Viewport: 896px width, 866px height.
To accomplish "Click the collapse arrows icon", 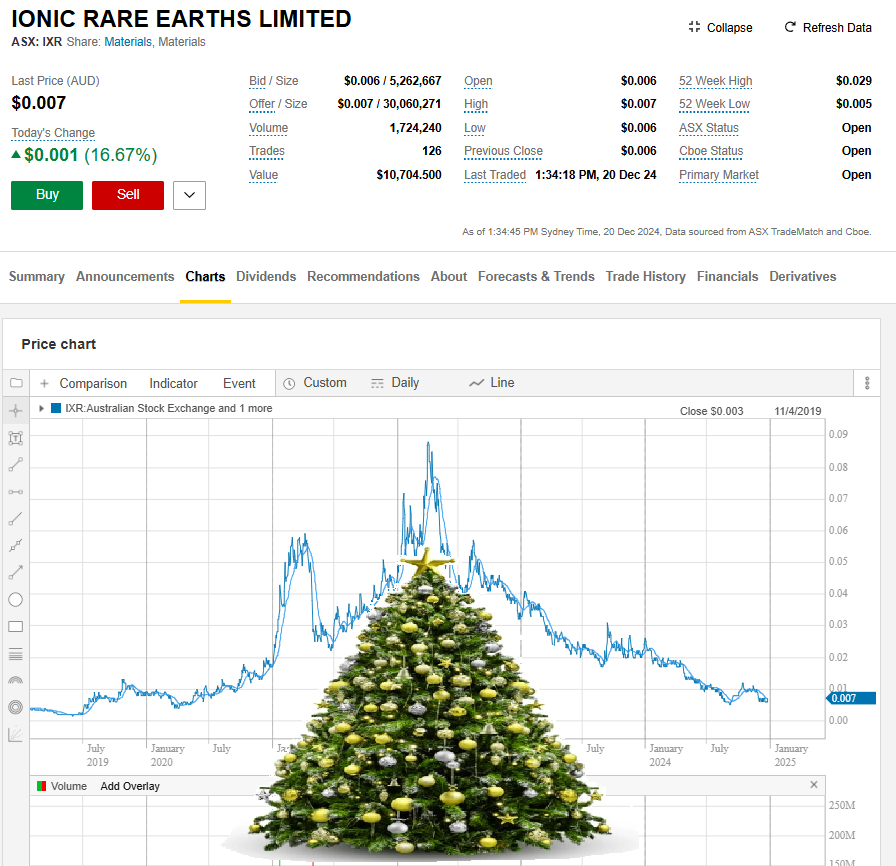I will [x=694, y=27].
